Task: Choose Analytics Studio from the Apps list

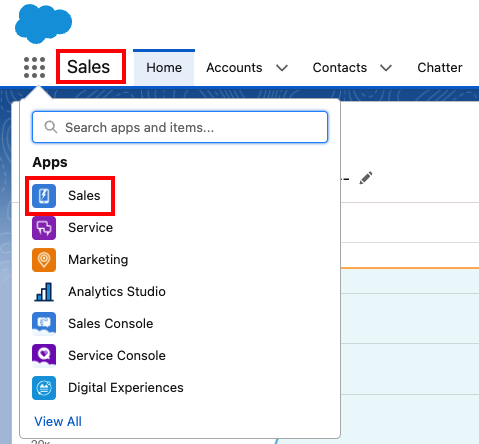Action: click(x=117, y=292)
